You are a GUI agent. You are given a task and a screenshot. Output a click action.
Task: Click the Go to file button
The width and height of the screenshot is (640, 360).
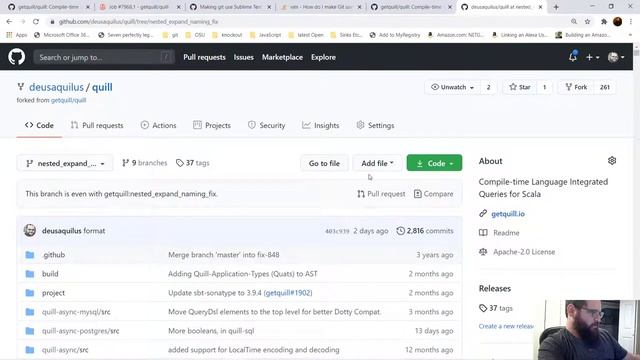[x=324, y=163]
